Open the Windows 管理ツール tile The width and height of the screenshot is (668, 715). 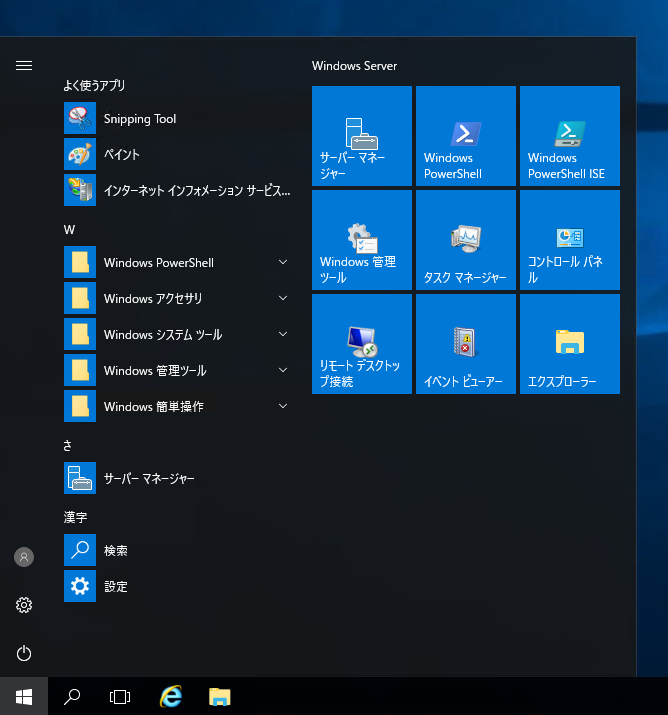(x=362, y=240)
